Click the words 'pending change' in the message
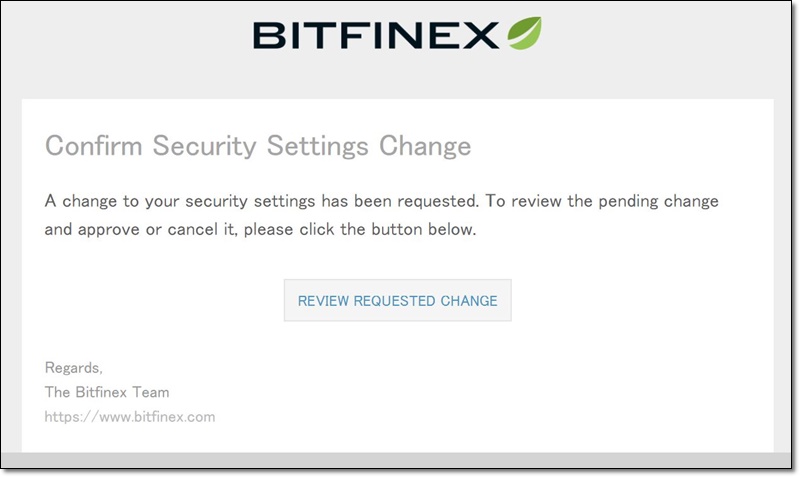 click(658, 202)
